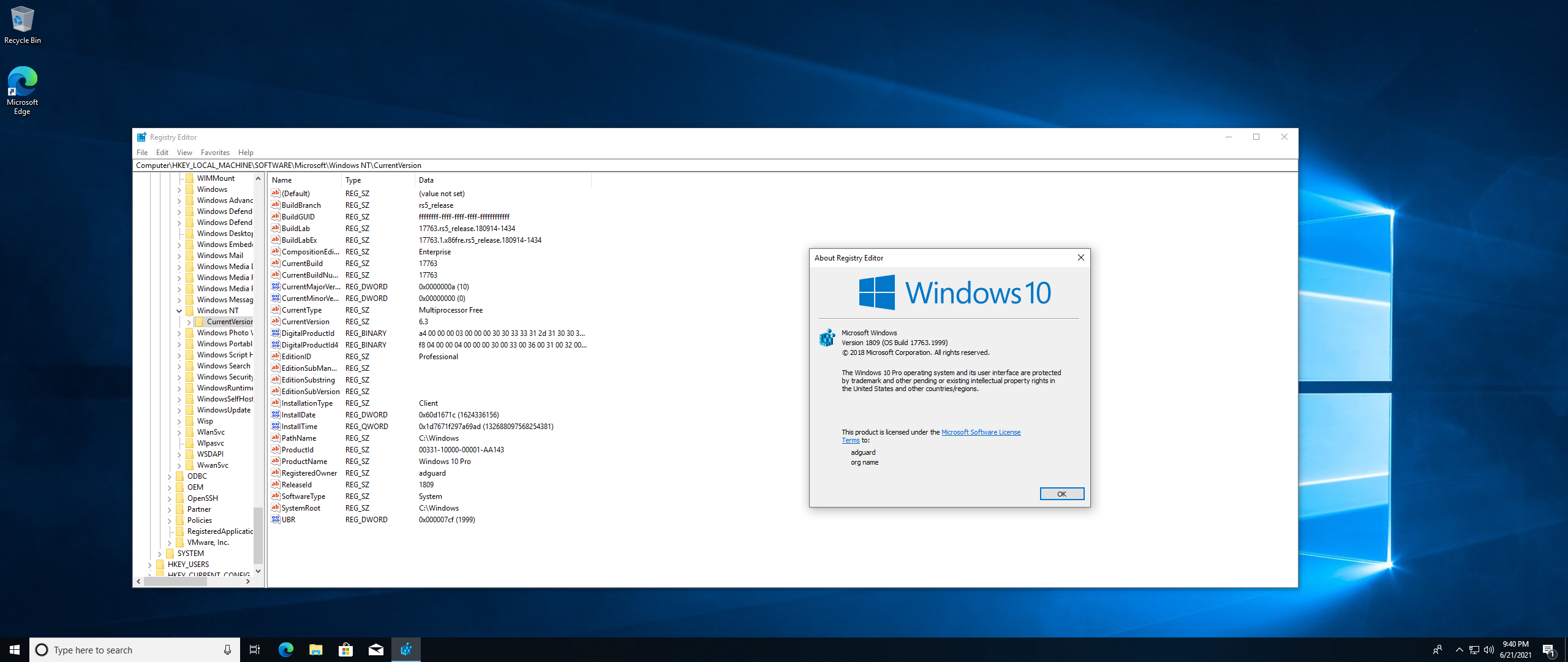
Task: Open the Mail app from the taskbar
Action: (375, 650)
